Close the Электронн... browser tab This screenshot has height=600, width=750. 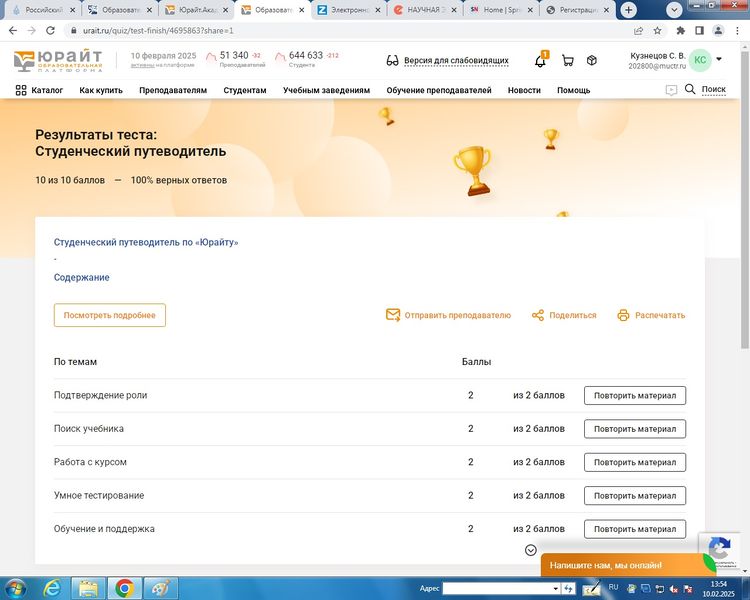click(378, 10)
